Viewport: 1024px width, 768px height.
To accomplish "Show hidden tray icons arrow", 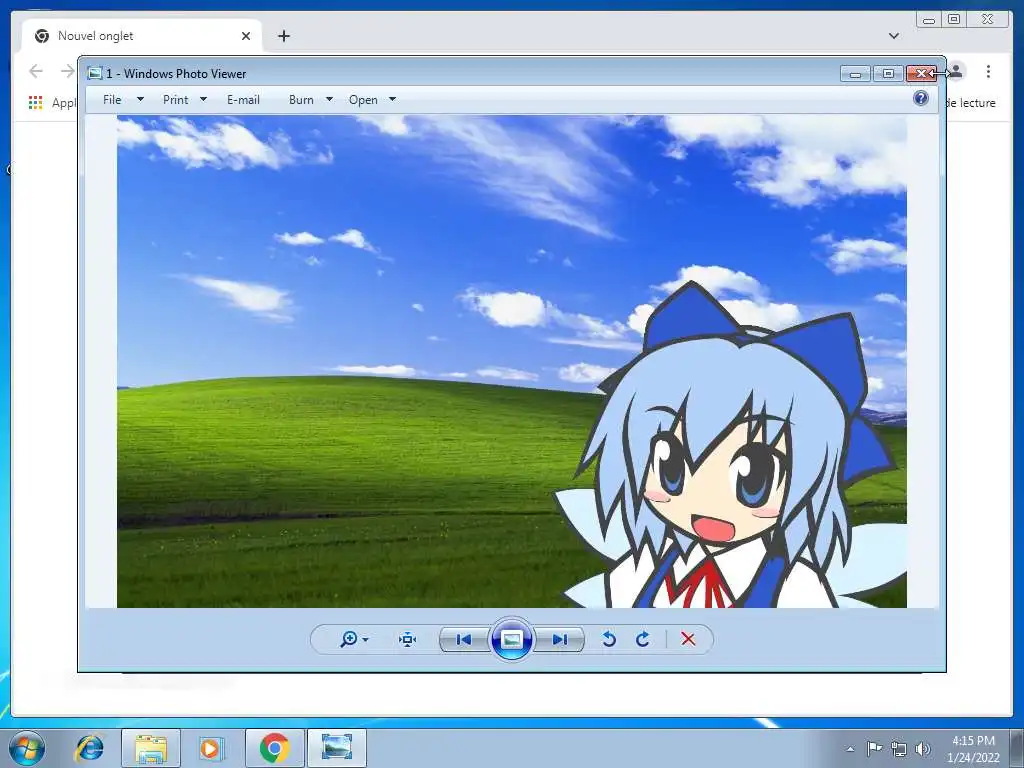I will pyautogui.click(x=850, y=749).
